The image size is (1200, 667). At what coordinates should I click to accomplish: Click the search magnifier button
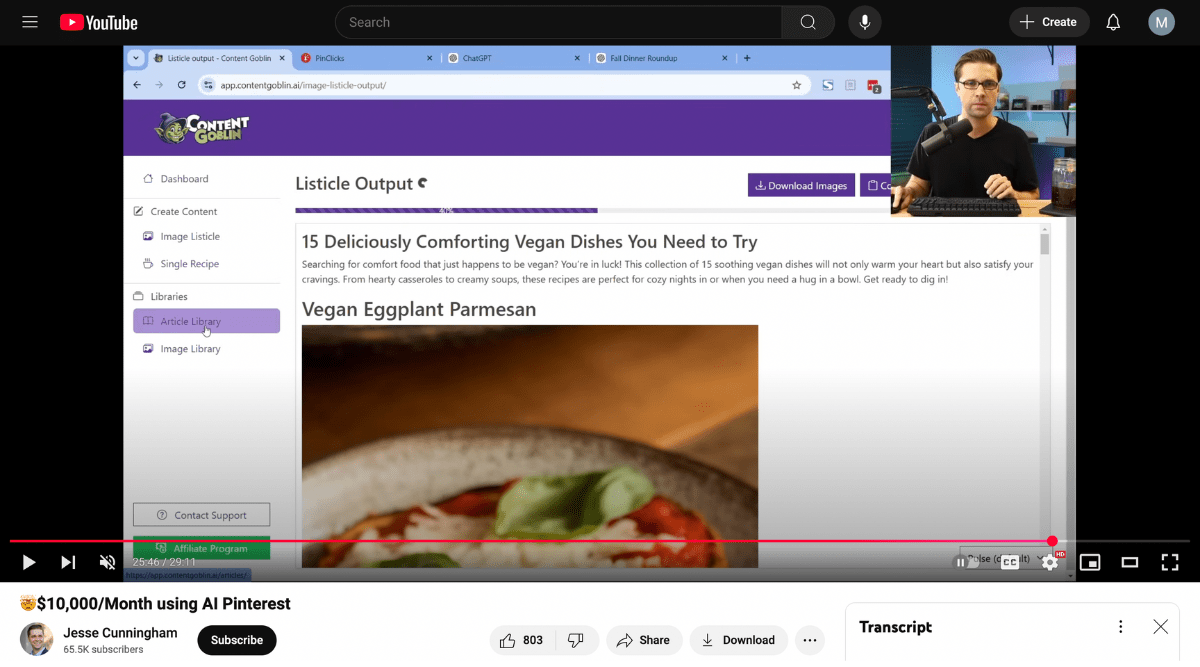[x=808, y=22]
